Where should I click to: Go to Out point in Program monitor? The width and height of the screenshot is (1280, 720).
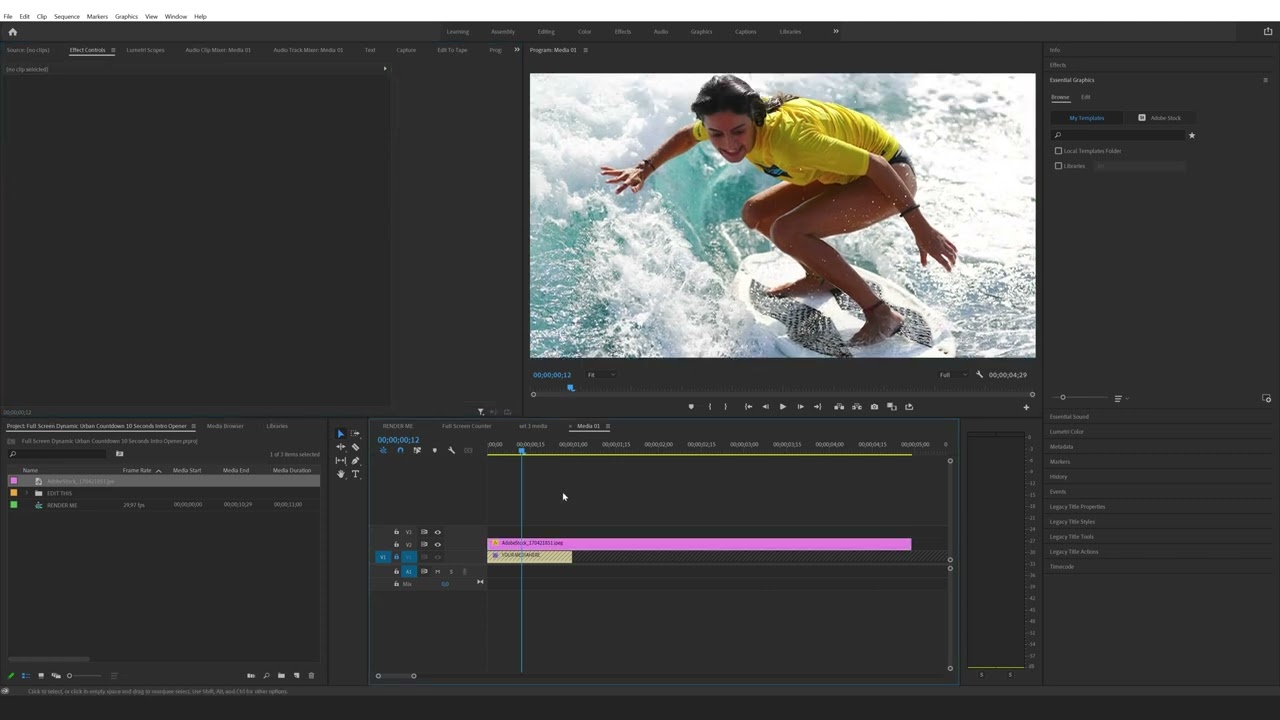click(x=818, y=407)
